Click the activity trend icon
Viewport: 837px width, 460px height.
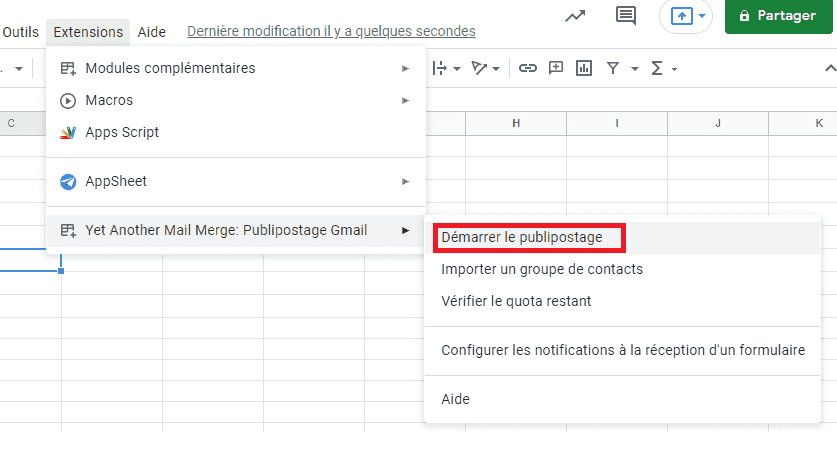click(x=575, y=16)
